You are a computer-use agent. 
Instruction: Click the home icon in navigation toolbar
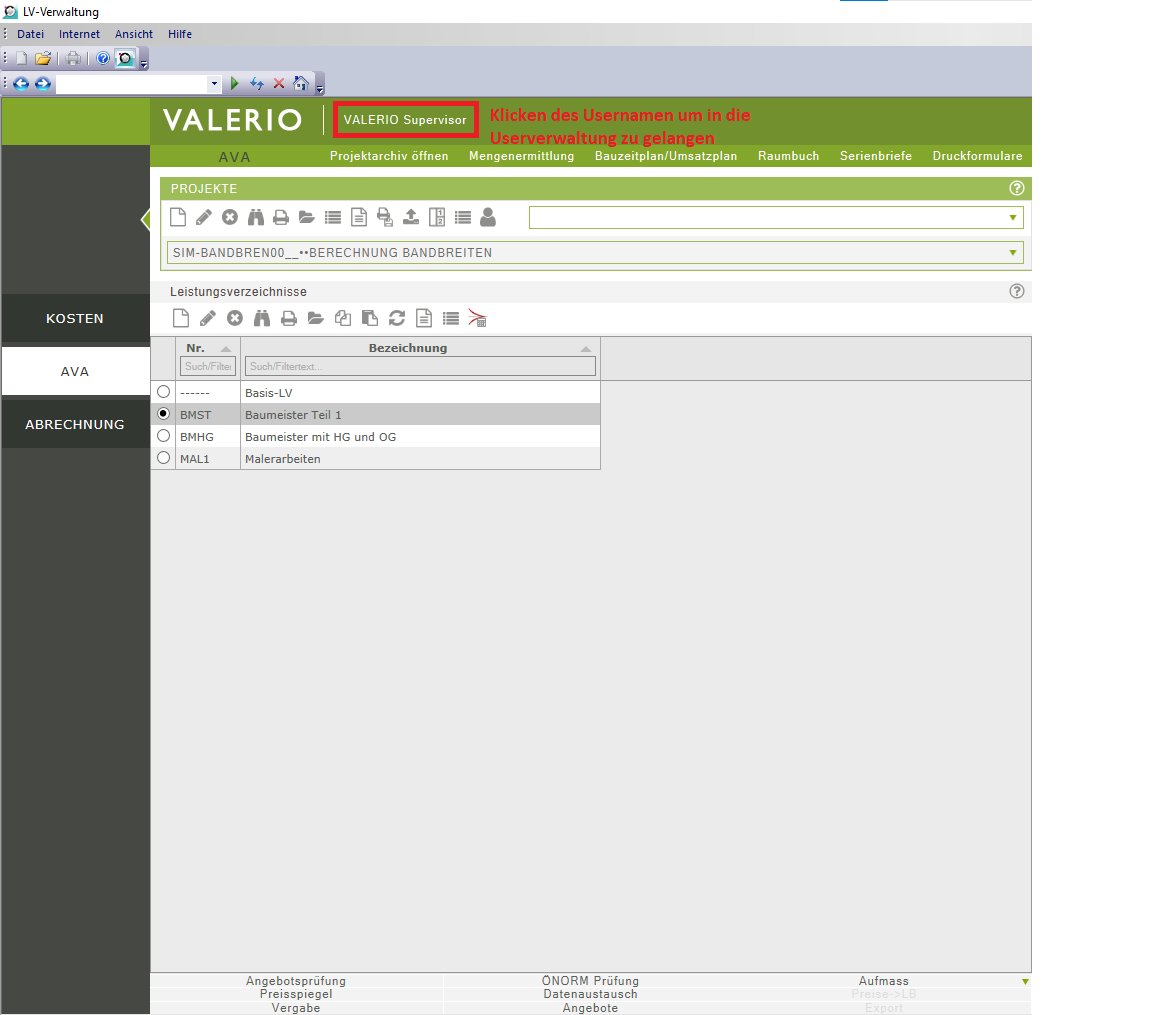tap(300, 84)
